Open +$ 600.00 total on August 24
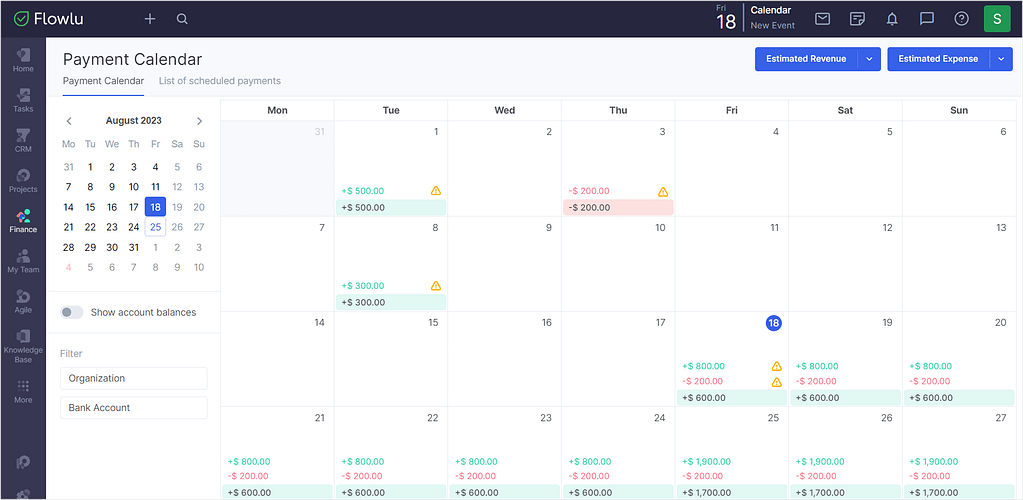Viewport: 1023px width, 500px height. [618, 492]
